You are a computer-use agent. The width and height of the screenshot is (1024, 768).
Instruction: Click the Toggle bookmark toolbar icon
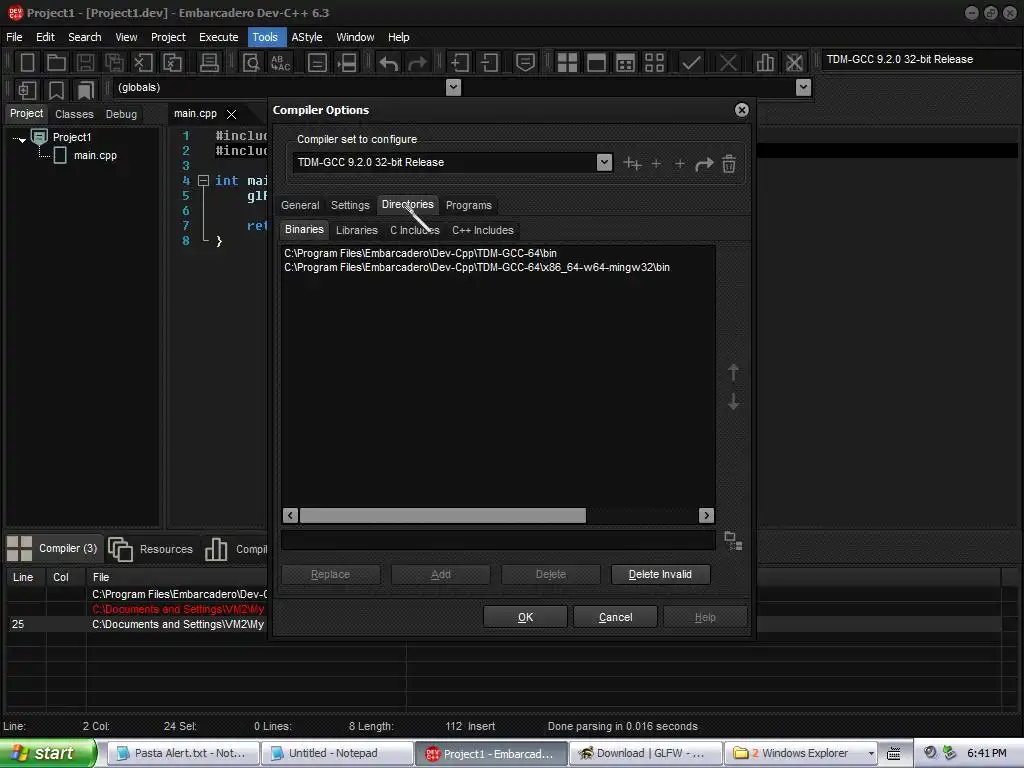(x=57, y=90)
